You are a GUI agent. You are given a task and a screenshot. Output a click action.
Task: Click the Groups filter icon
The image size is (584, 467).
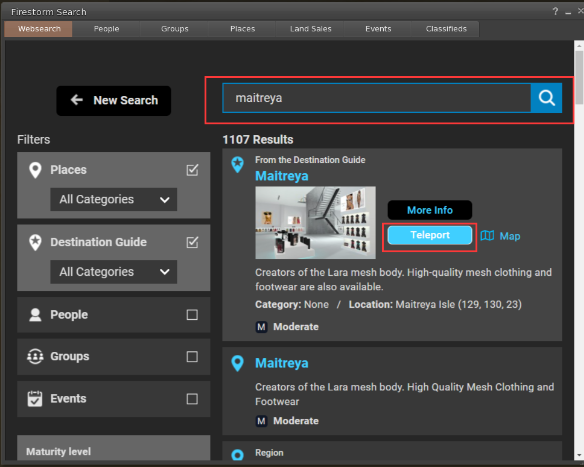[x=35, y=356]
